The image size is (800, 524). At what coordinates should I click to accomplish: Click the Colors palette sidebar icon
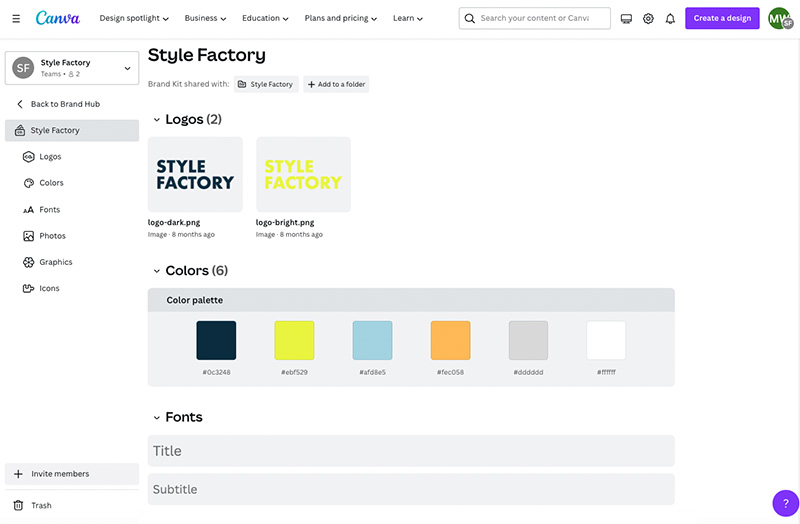click(x=29, y=183)
